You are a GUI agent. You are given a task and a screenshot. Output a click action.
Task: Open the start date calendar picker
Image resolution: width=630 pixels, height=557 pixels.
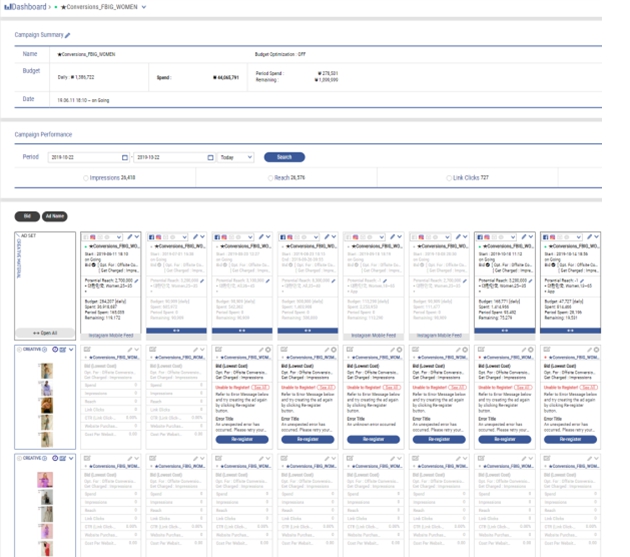coord(126,158)
